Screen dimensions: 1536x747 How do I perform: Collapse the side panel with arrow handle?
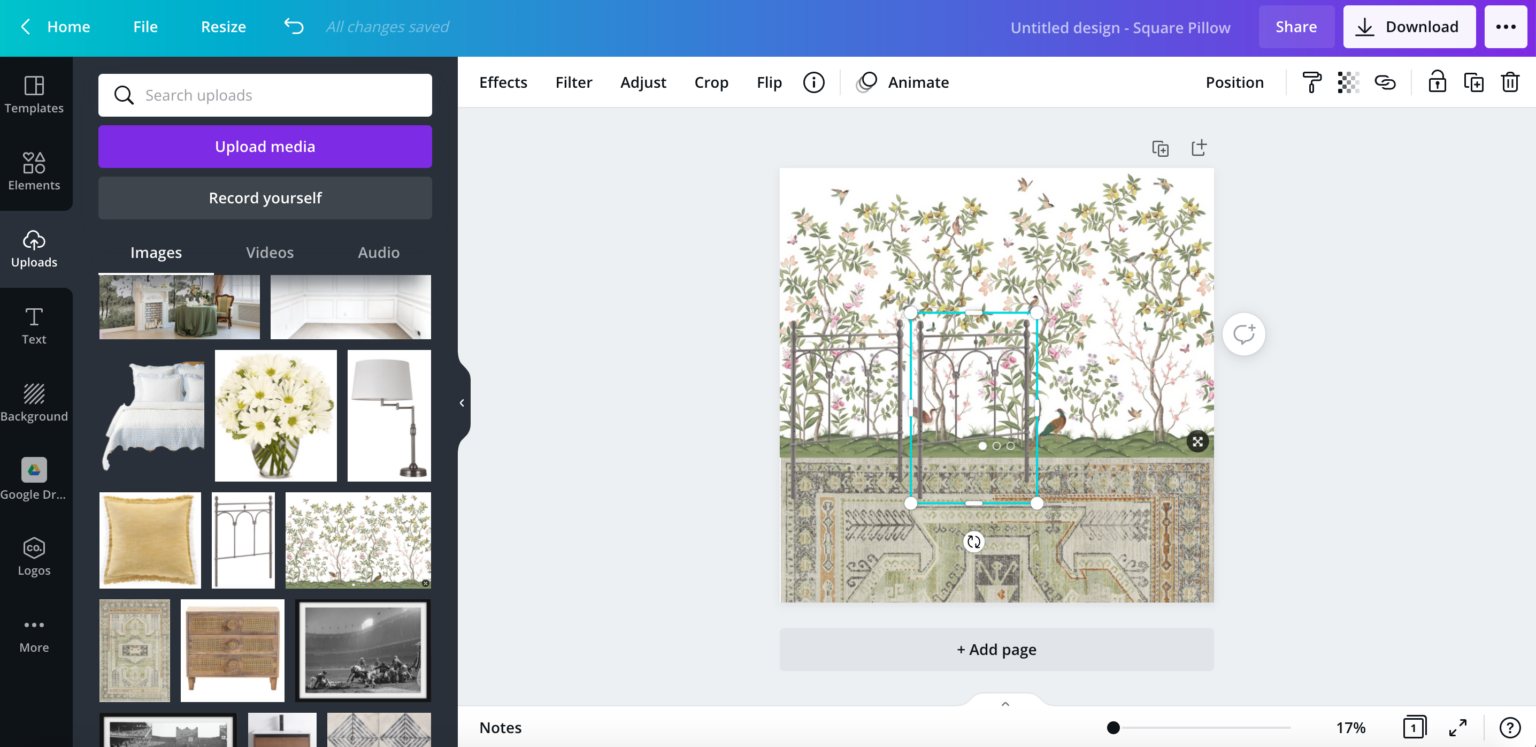coord(463,403)
